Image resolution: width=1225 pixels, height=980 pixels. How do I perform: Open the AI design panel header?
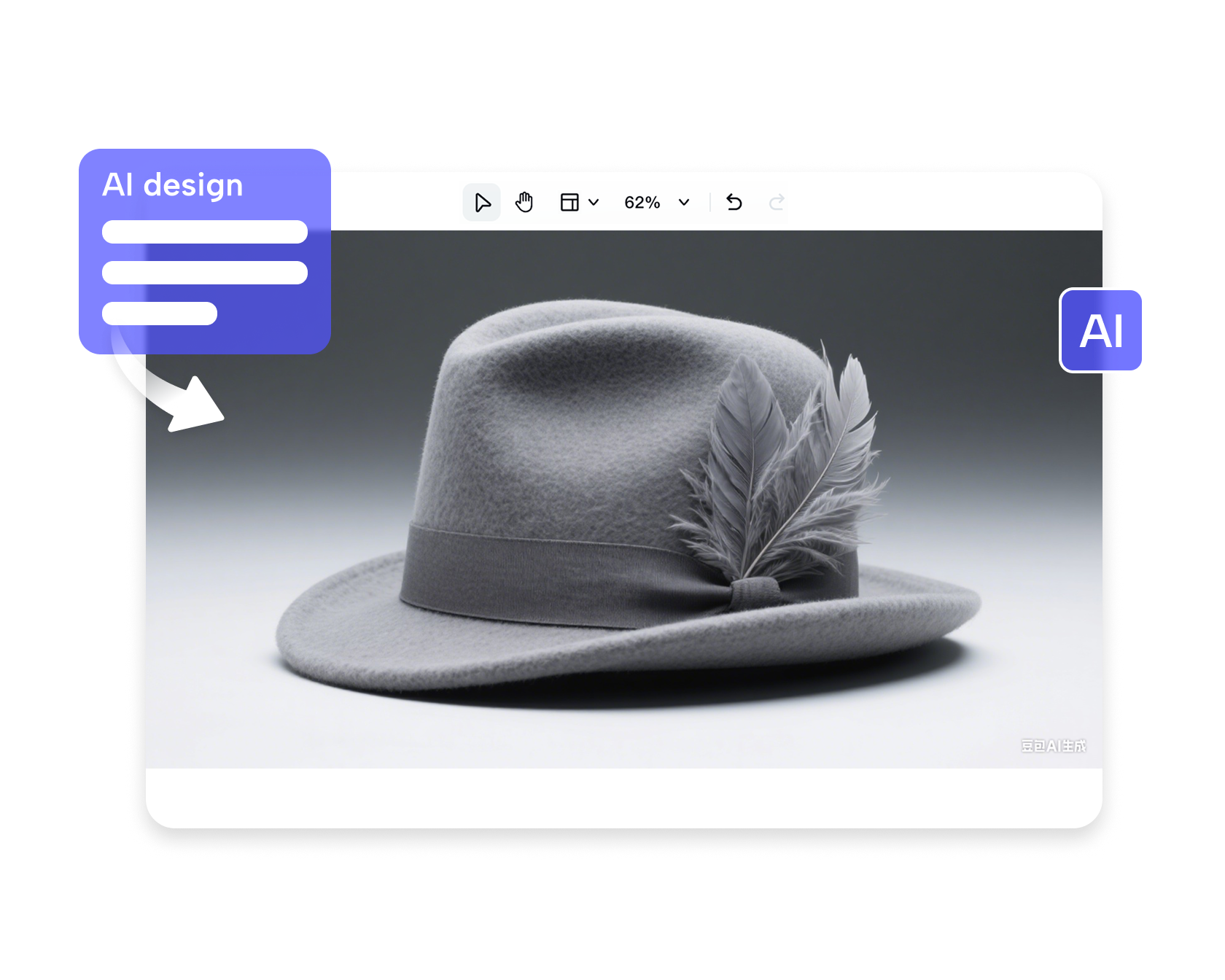(x=173, y=185)
